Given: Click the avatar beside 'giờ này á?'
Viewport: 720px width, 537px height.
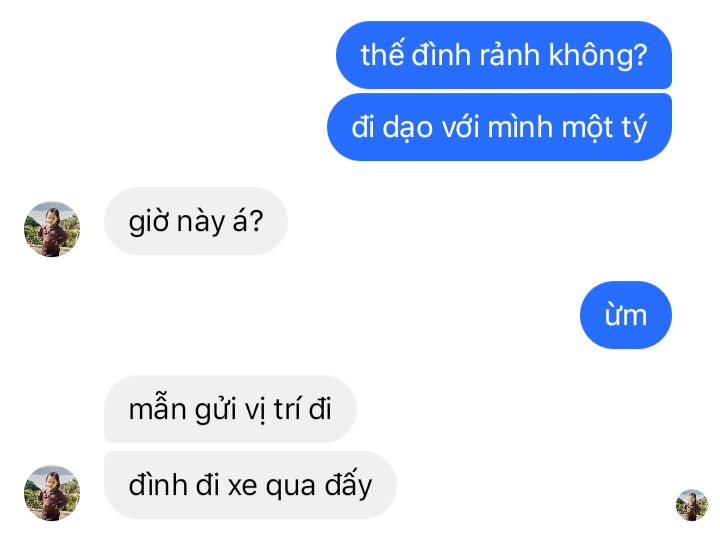Looking at the screenshot, I should click(x=52, y=229).
